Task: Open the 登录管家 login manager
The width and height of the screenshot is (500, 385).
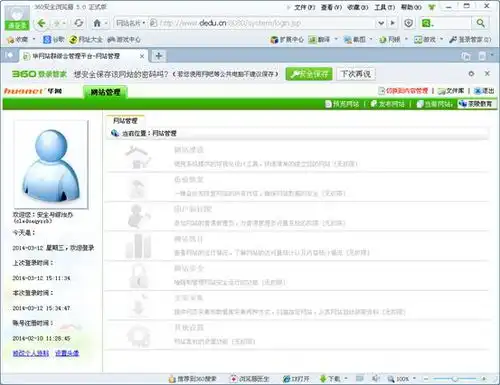Action: point(470,40)
